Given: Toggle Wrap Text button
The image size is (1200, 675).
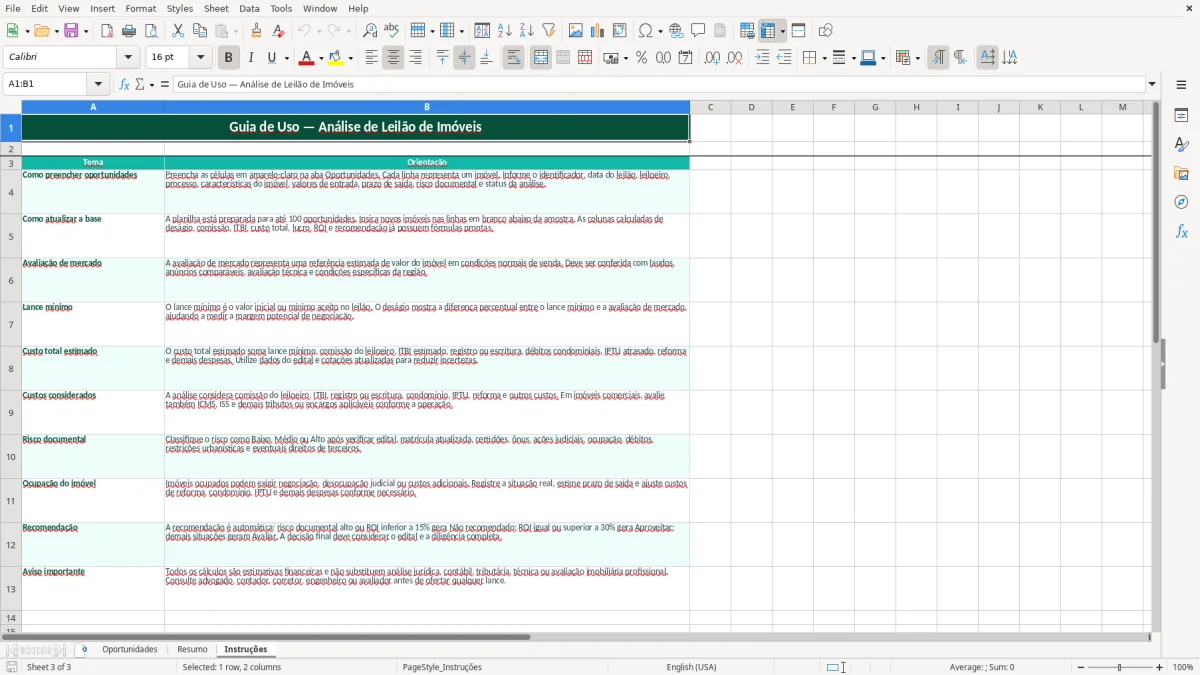Looking at the screenshot, I should click(x=513, y=58).
